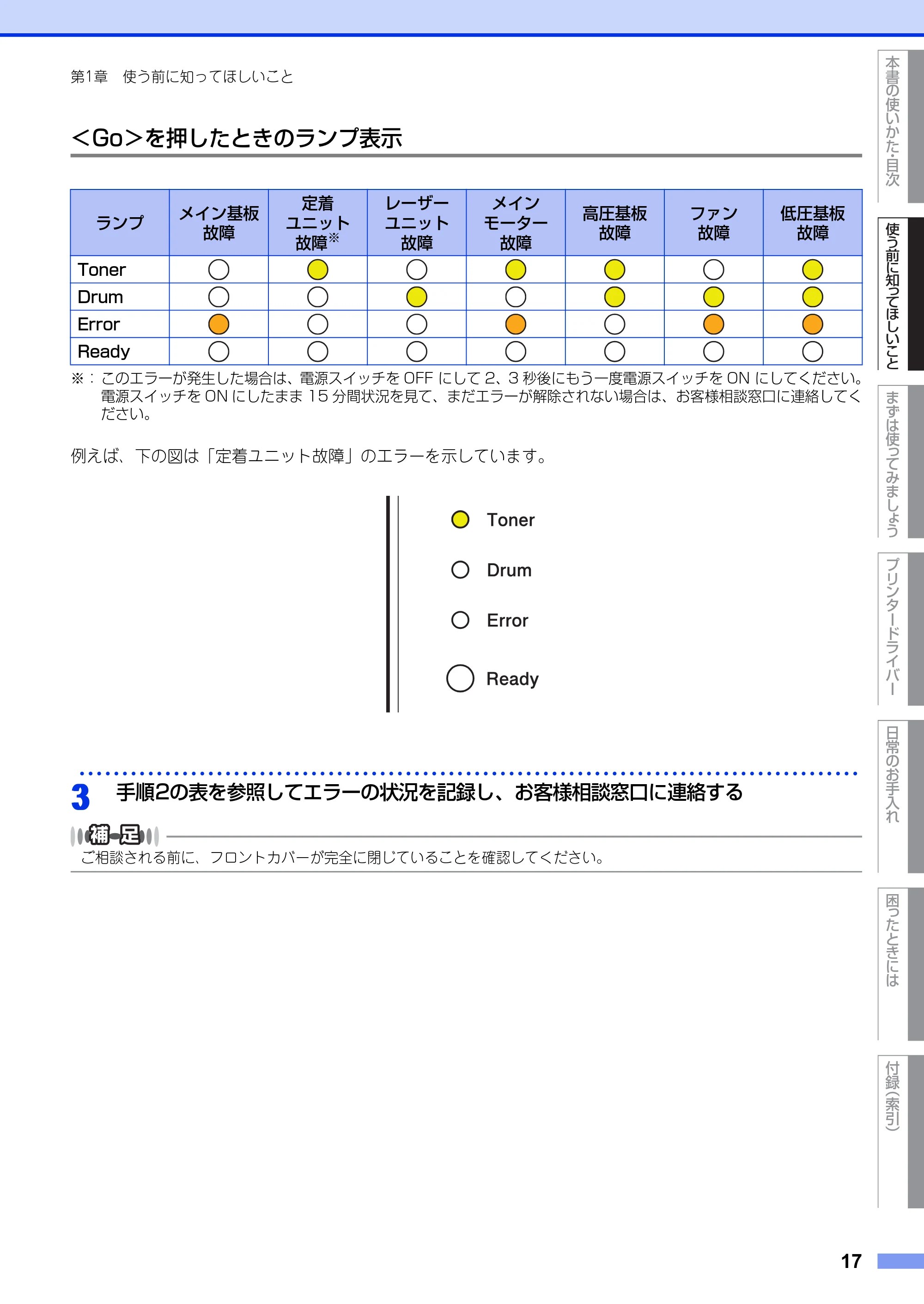Click the Ready row label in the table
924x1304 pixels.
[x=103, y=352]
